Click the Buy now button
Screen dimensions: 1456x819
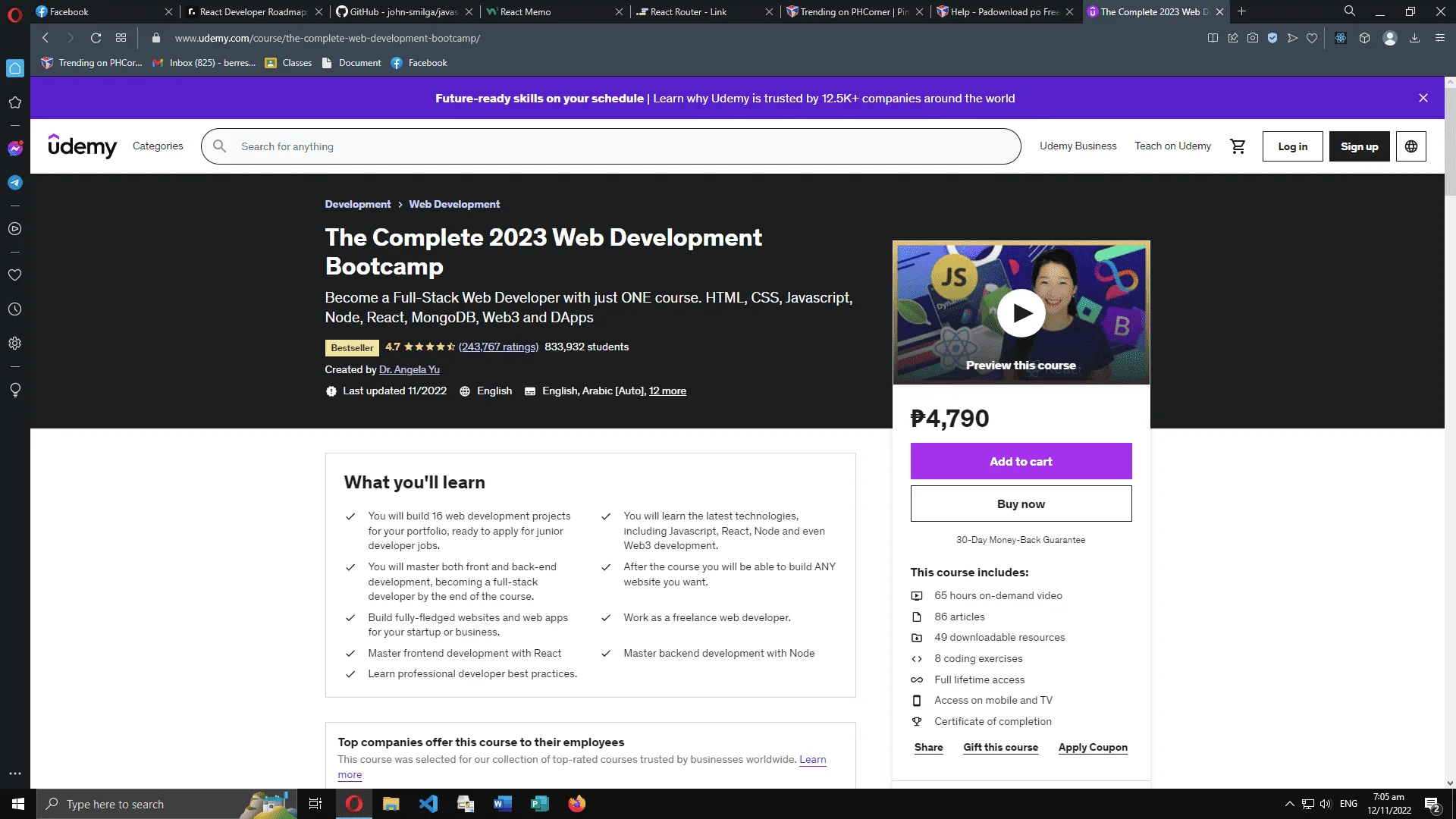pyautogui.click(x=1021, y=504)
